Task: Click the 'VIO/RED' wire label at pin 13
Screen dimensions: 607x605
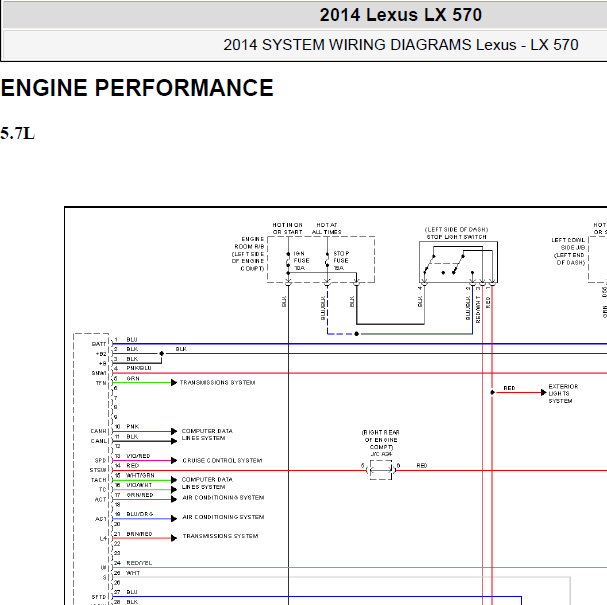Action: 138,456
